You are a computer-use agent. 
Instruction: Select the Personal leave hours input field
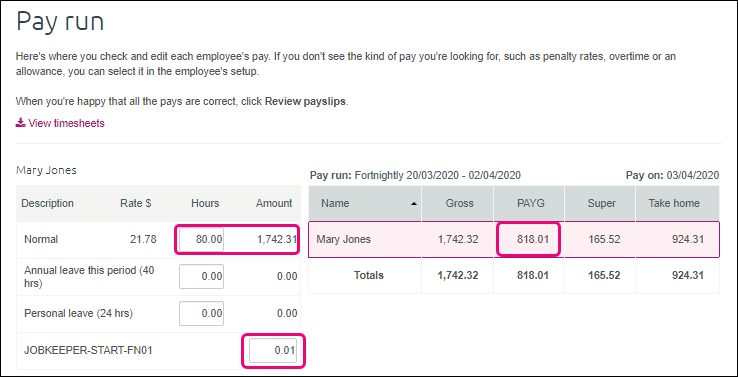(201, 313)
